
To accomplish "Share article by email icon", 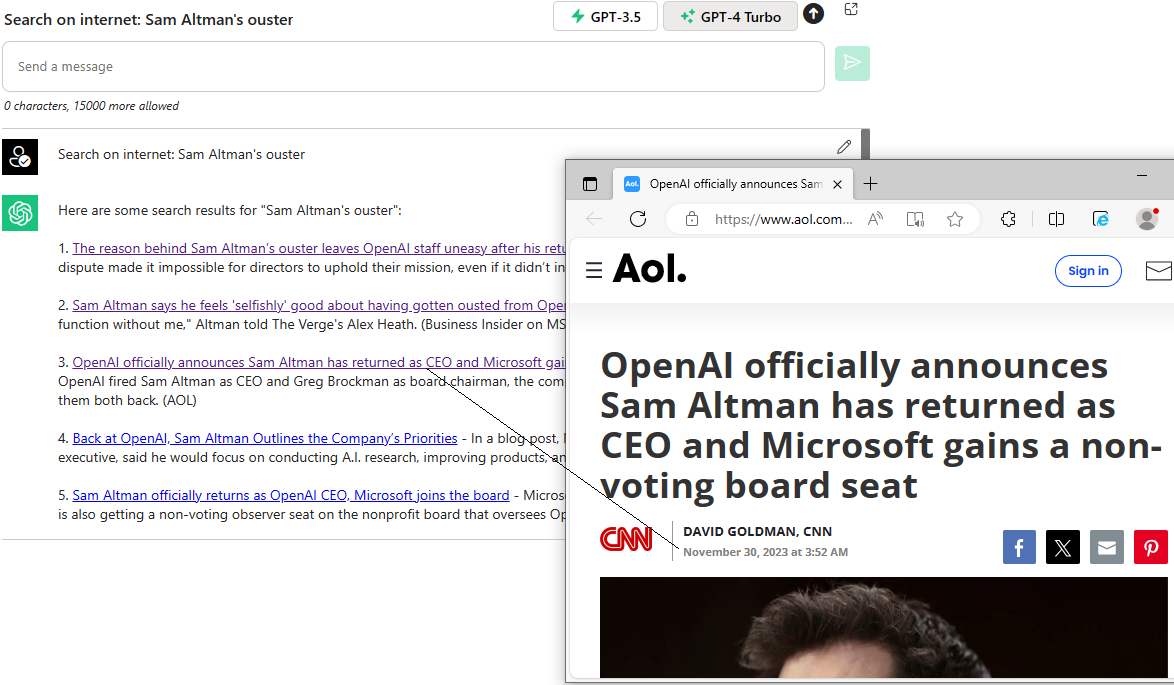I will pyautogui.click(x=1107, y=547).
